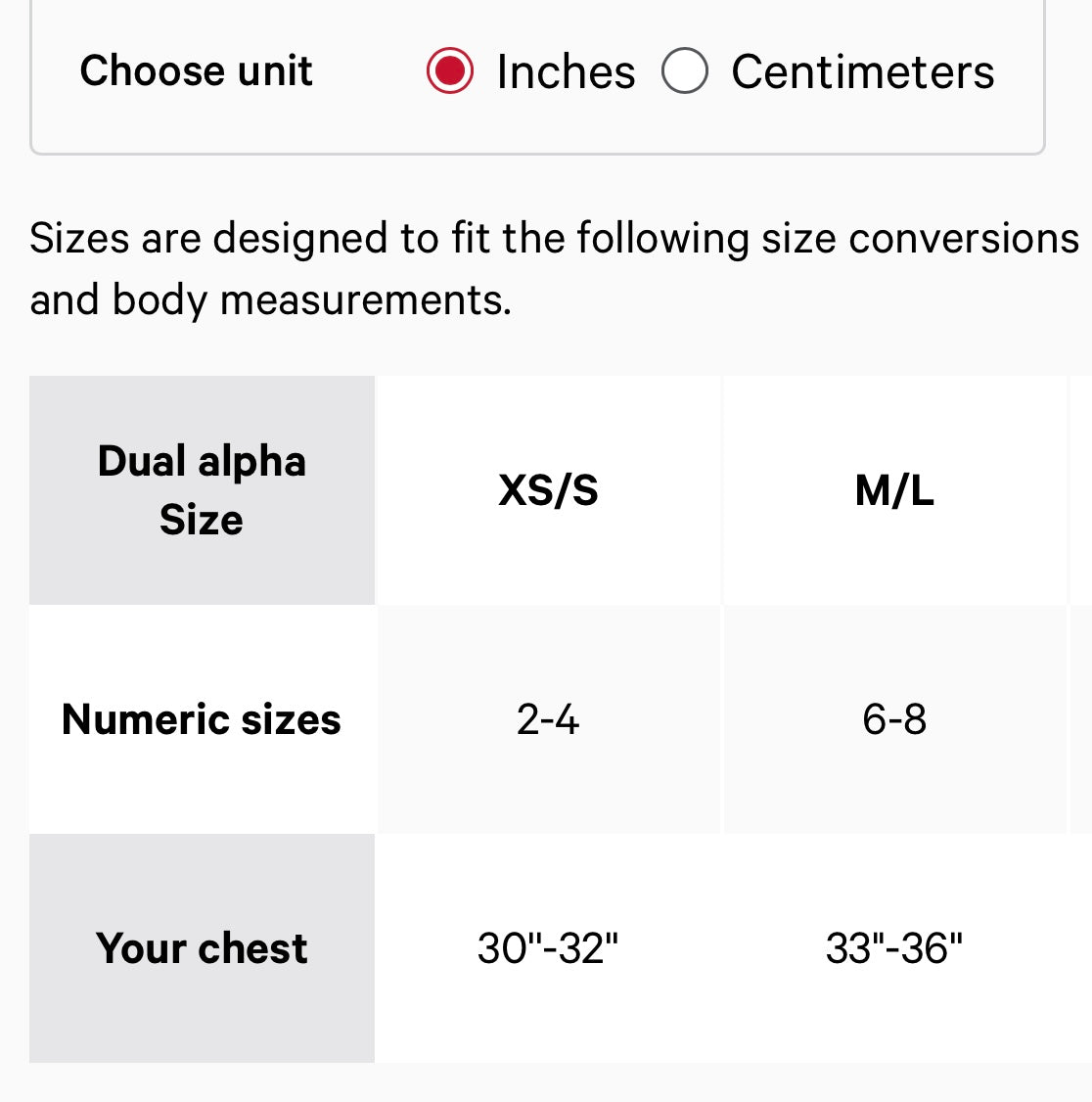Click the "Centimeters" option label text
Screen dimensions: 1092x1102
(862, 72)
